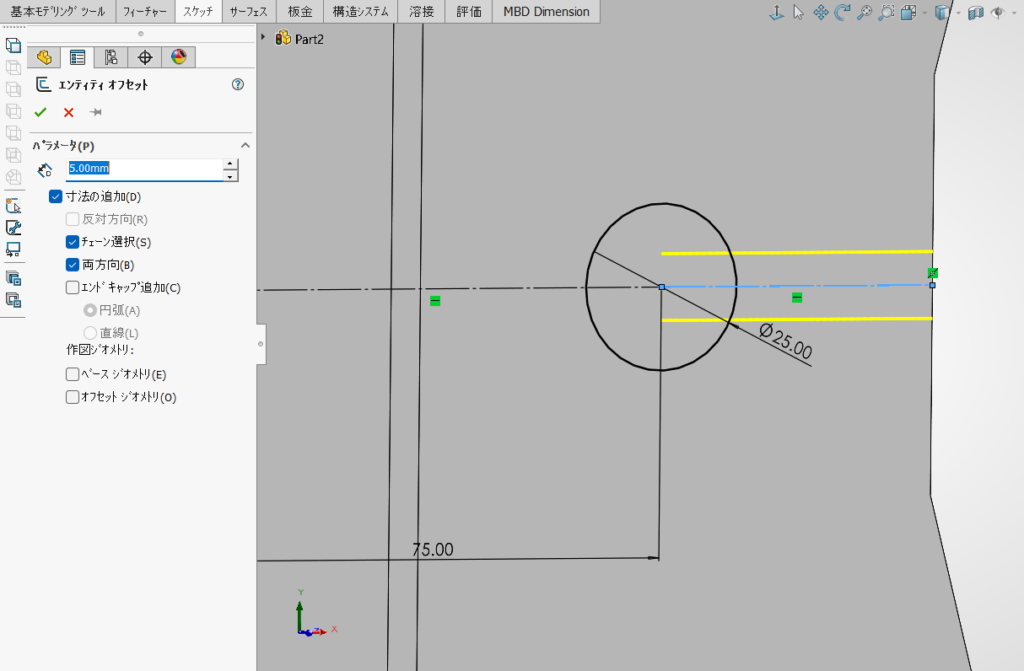
Task: Confirm offset with the green checkmark
Action: coord(40,112)
